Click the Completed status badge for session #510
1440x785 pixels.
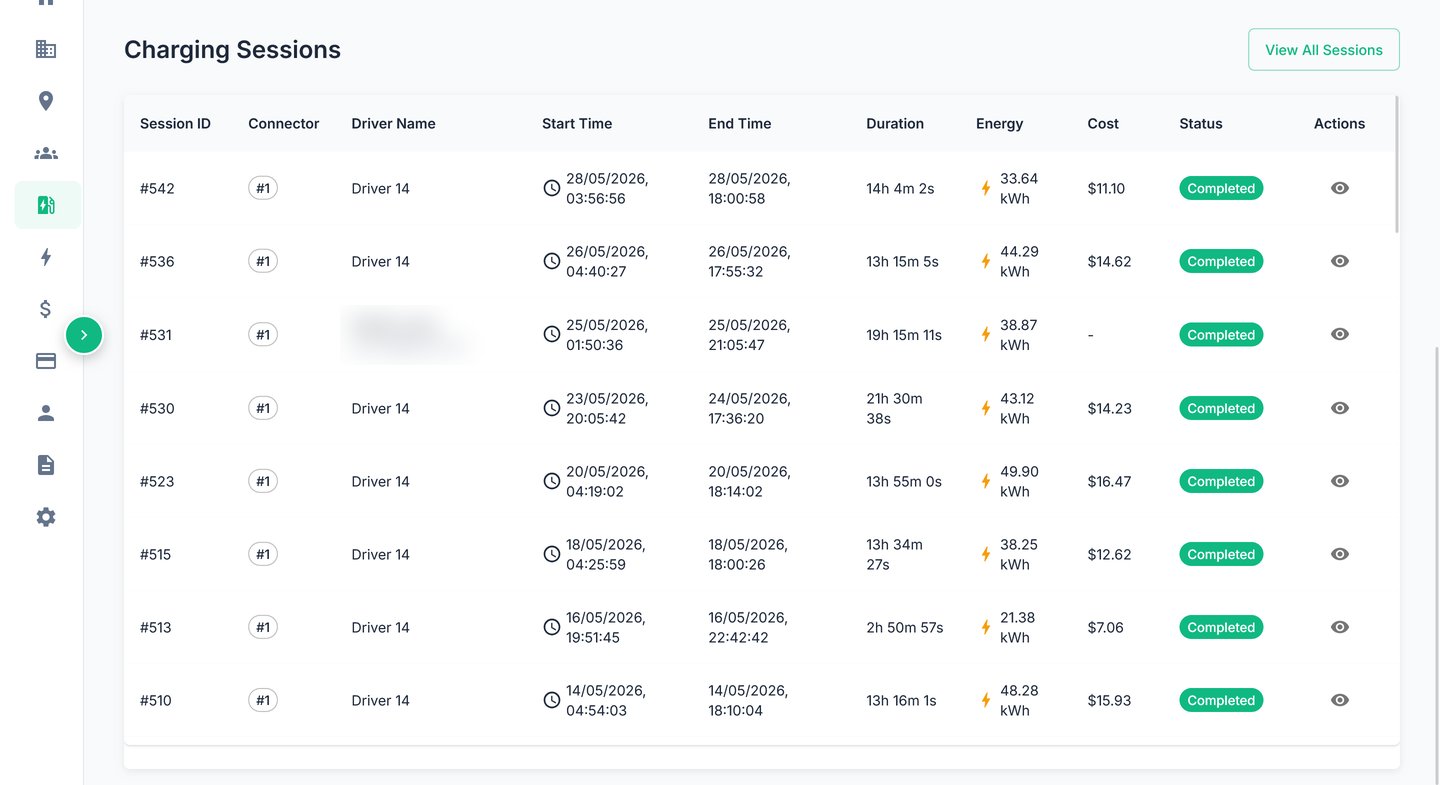click(1221, 700)
